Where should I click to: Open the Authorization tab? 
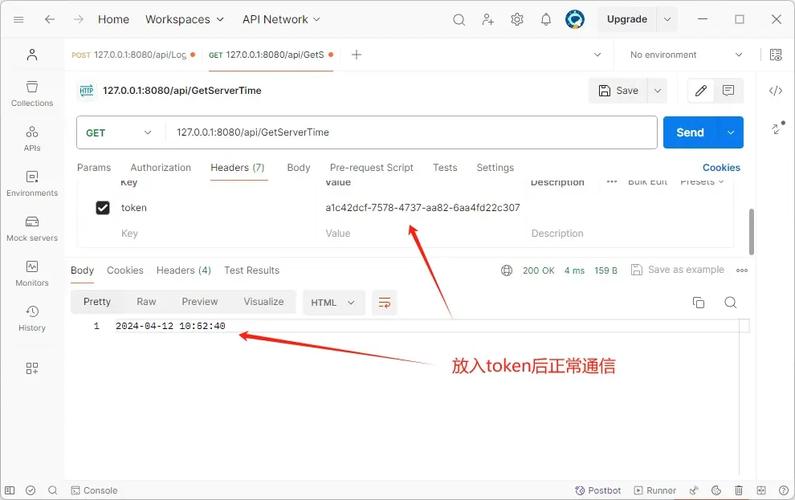click(161, 168)
